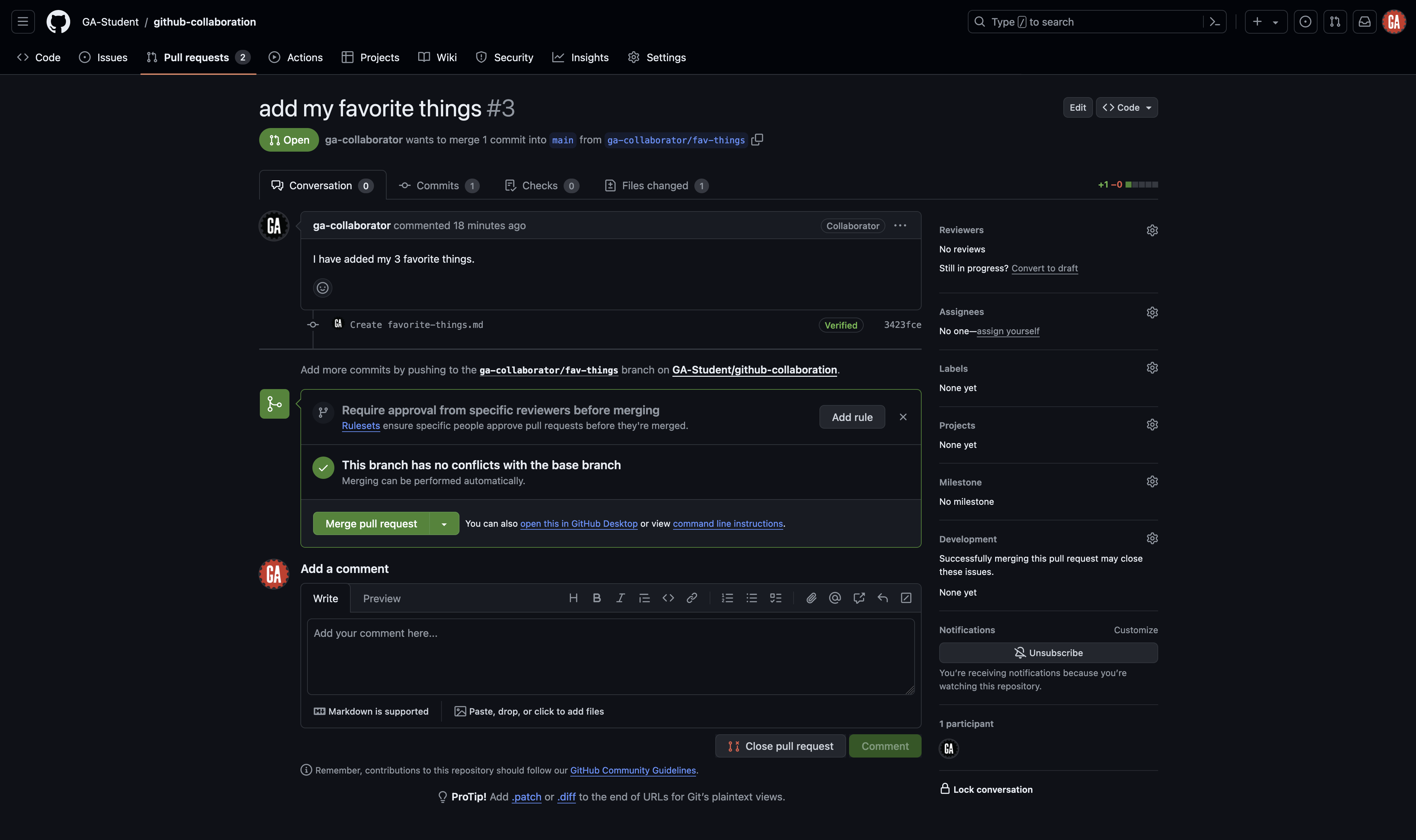Open merge options dropdown arrow

[444, 523]
